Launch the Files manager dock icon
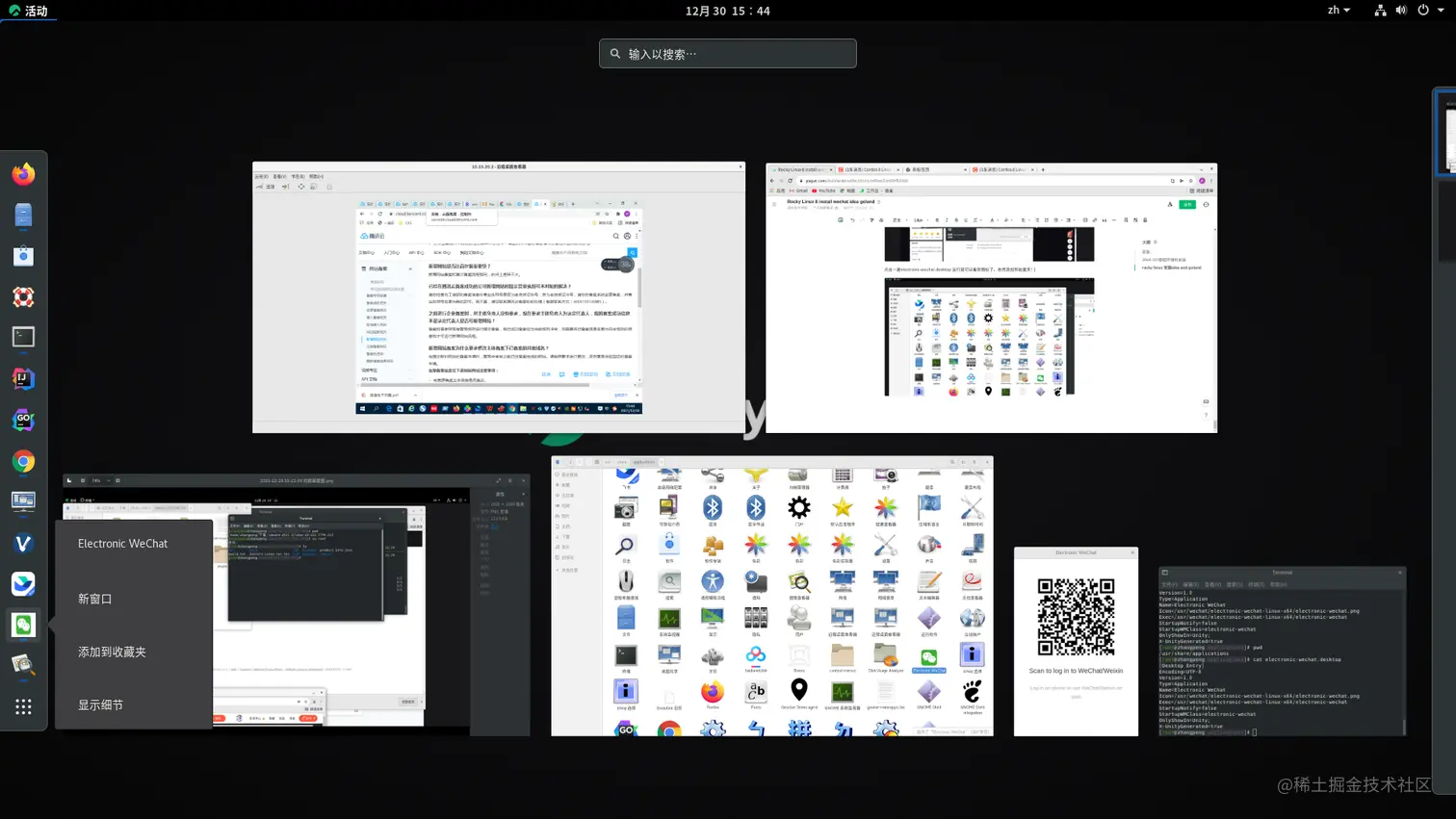 pos(23,215)
